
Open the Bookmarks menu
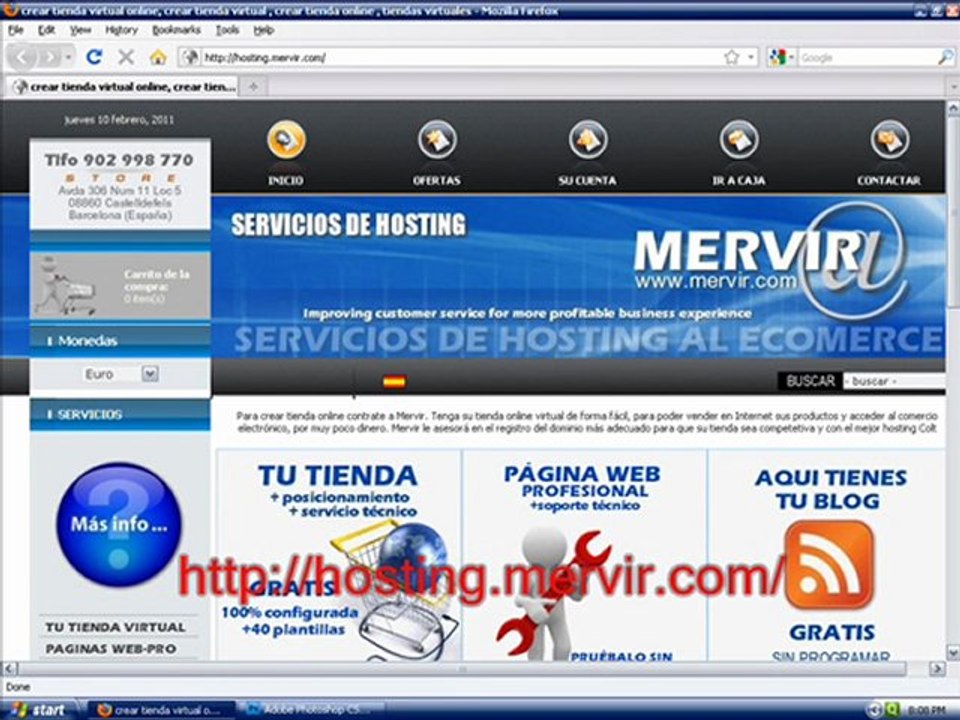point(176,30)
